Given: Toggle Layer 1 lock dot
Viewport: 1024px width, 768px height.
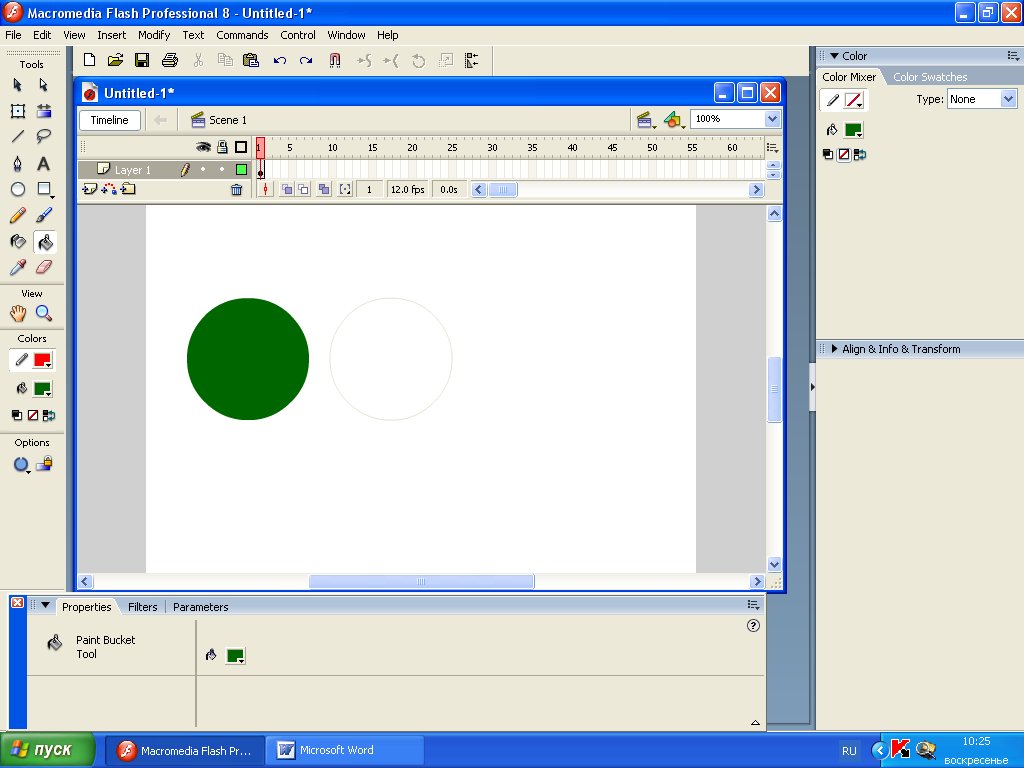Looking at the screenshot, I should pyautogui.click(x=222, y=170).
